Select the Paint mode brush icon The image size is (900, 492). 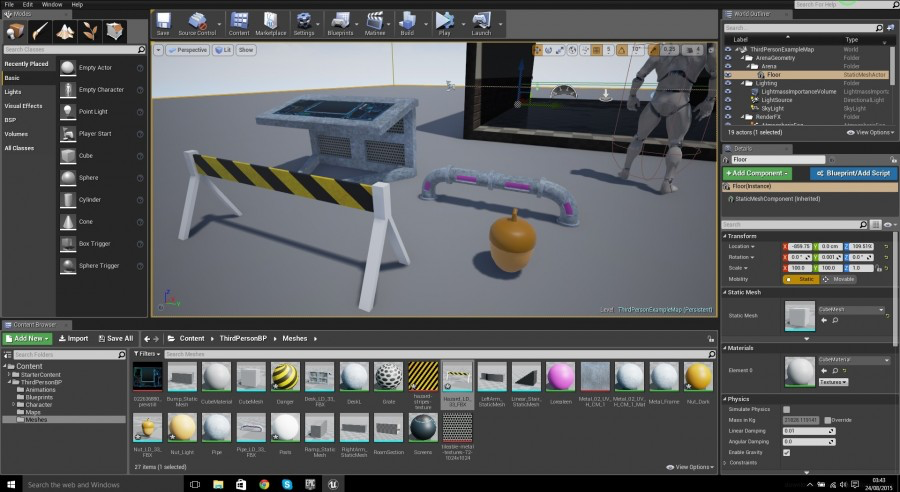[x=40, y=31]
